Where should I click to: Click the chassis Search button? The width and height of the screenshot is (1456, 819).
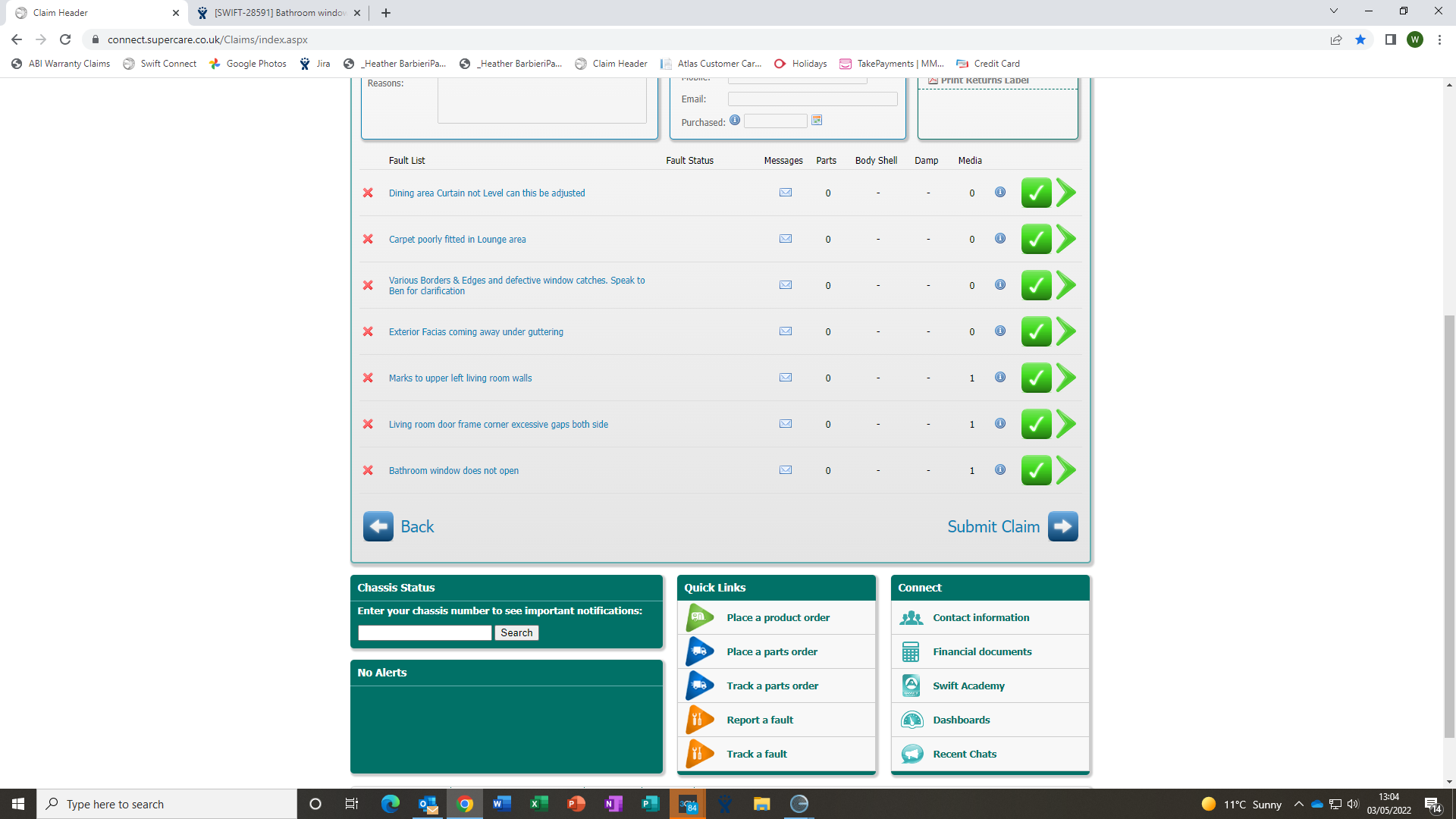[x=516, y=632]
